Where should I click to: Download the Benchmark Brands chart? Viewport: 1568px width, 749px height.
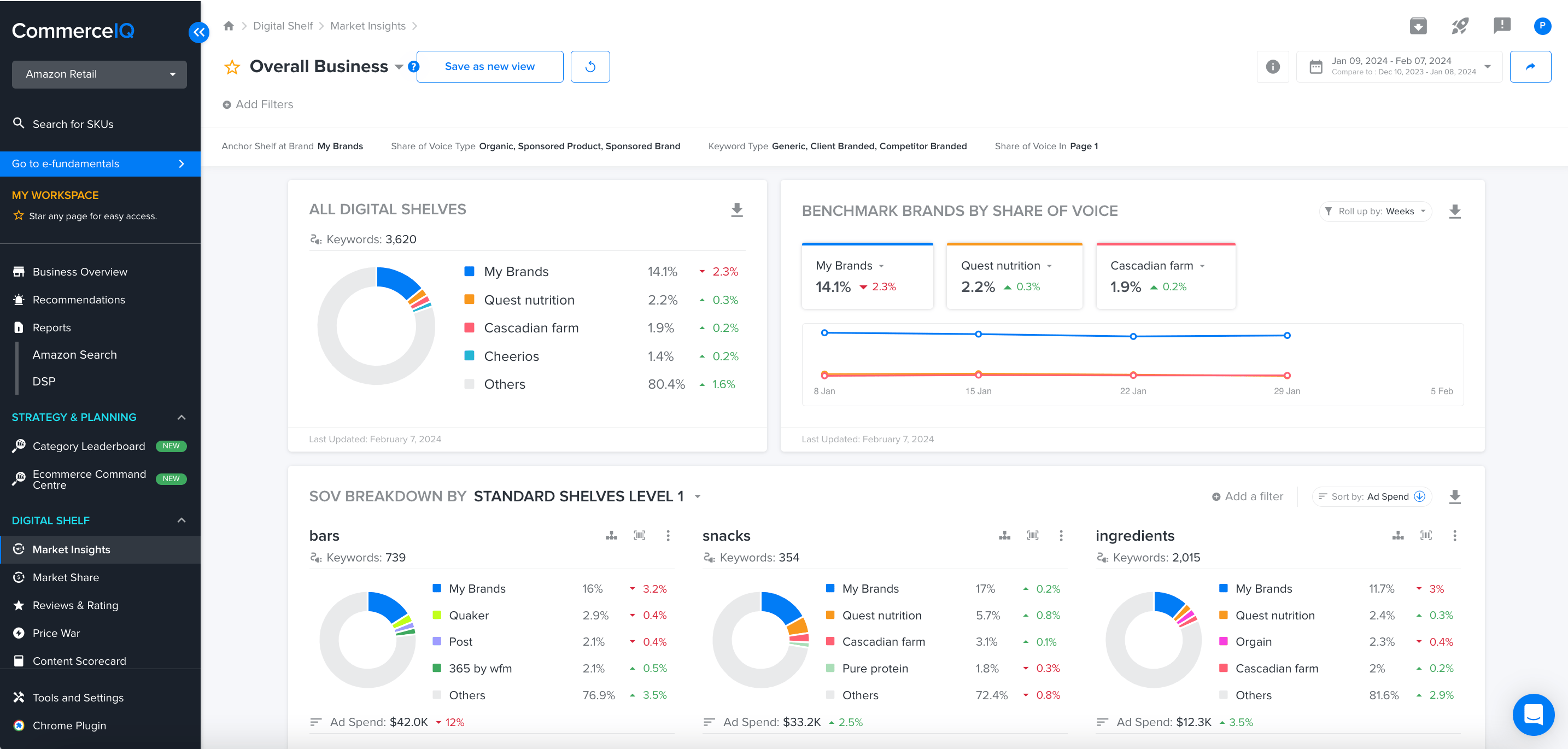point(1454,211)
